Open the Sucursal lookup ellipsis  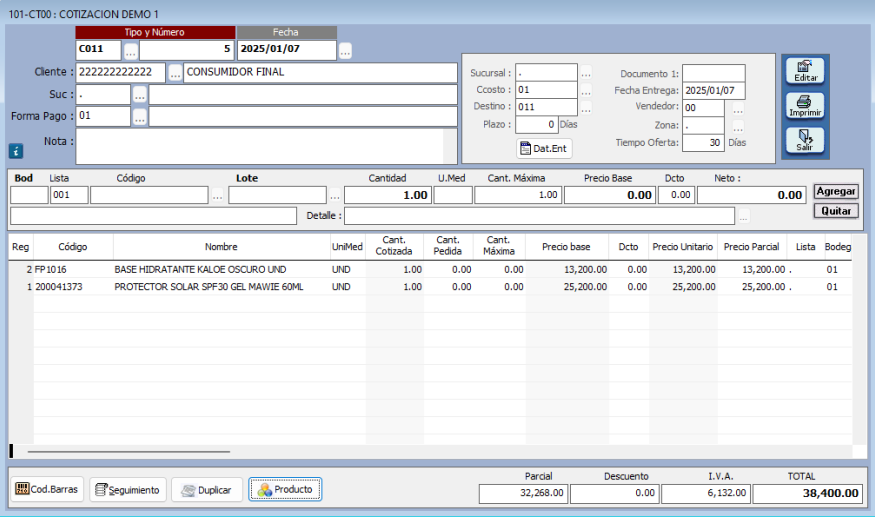[586, 73]
